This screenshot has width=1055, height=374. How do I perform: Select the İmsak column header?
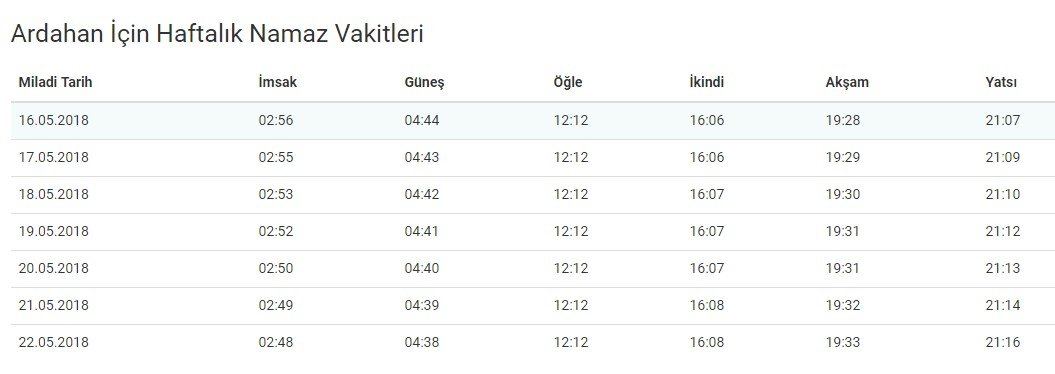point(277,83)
